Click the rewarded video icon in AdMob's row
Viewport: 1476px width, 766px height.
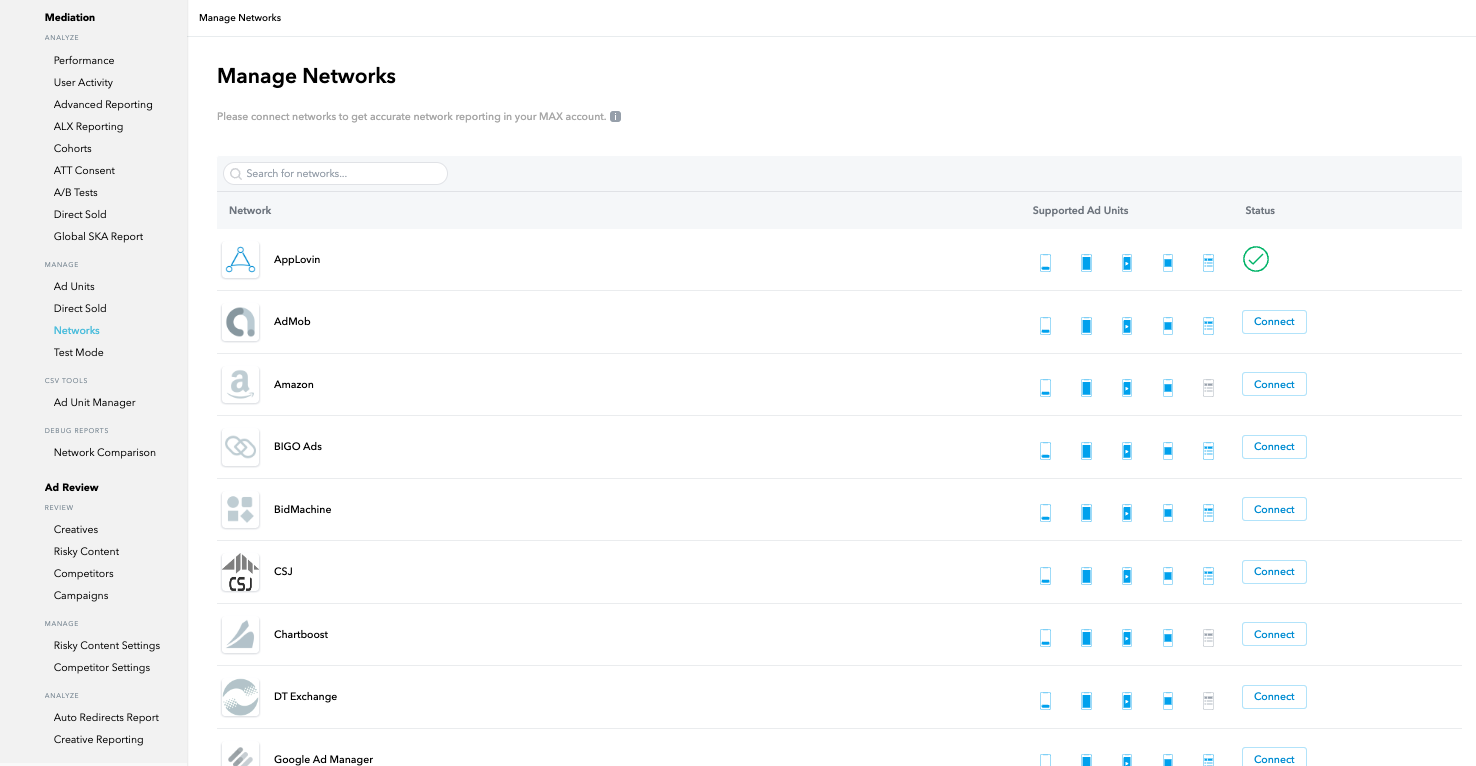click(1127, 325)
